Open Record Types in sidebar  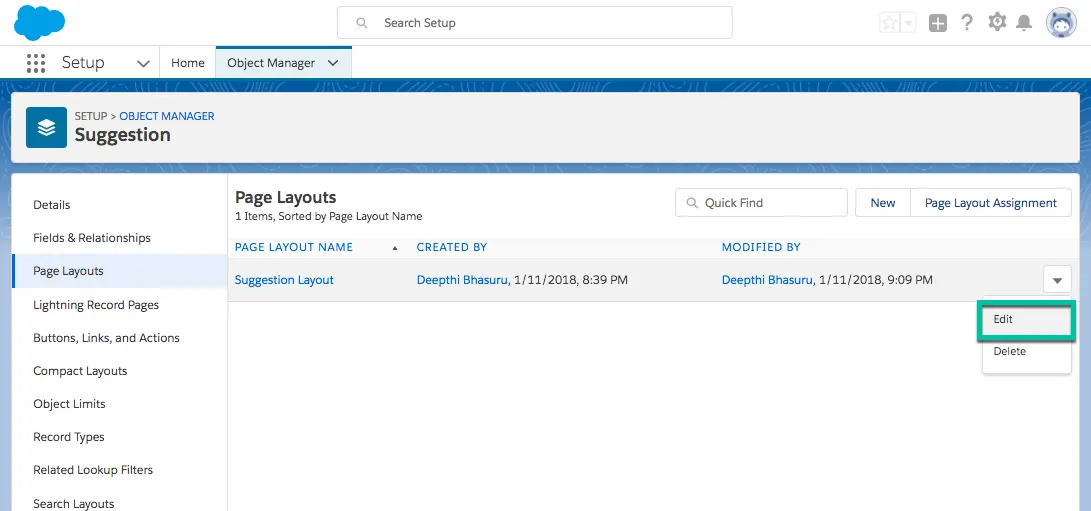[69, 437]
